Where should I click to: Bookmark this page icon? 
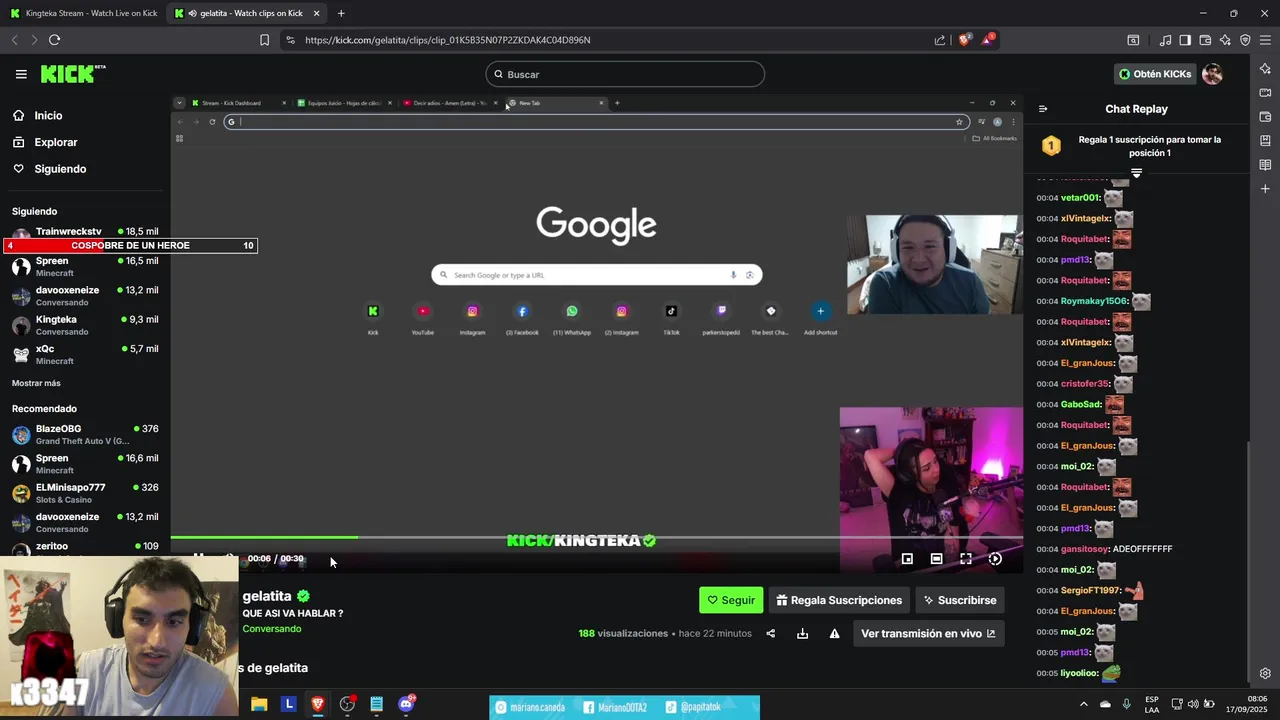264,40
